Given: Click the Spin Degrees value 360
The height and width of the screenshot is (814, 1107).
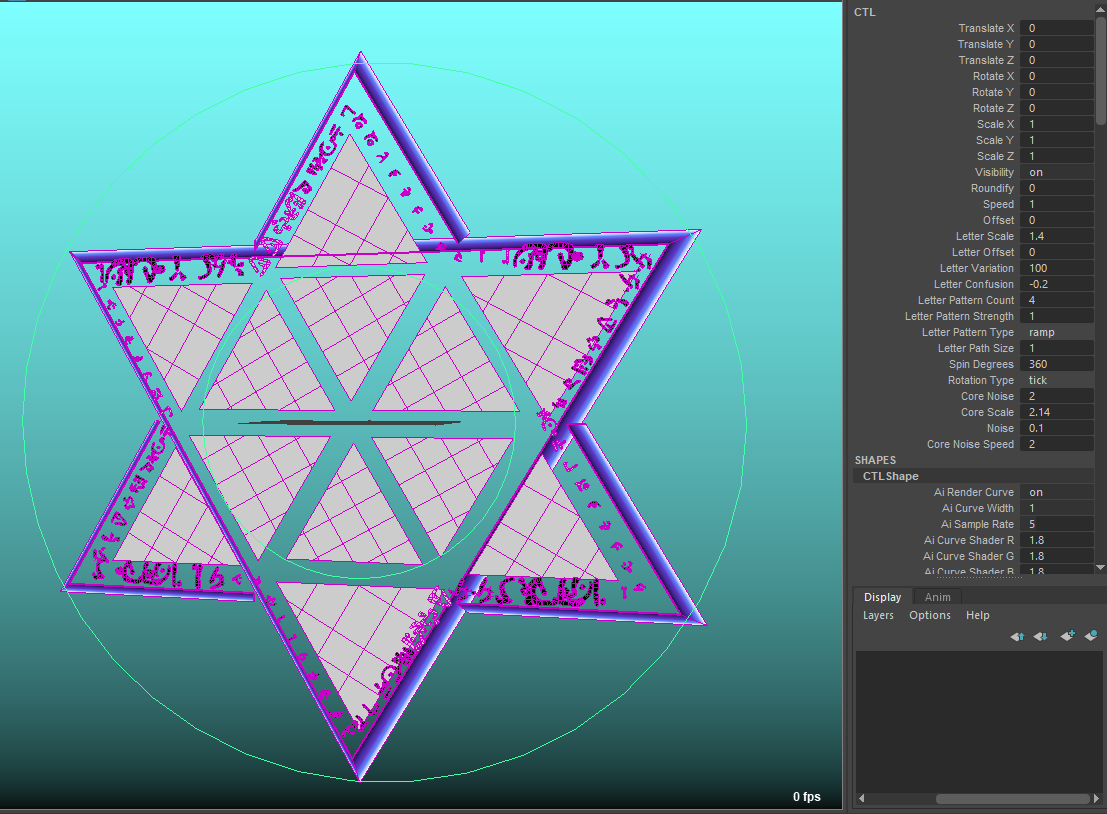Looking at the screenshot, I should click(1057, 364).
